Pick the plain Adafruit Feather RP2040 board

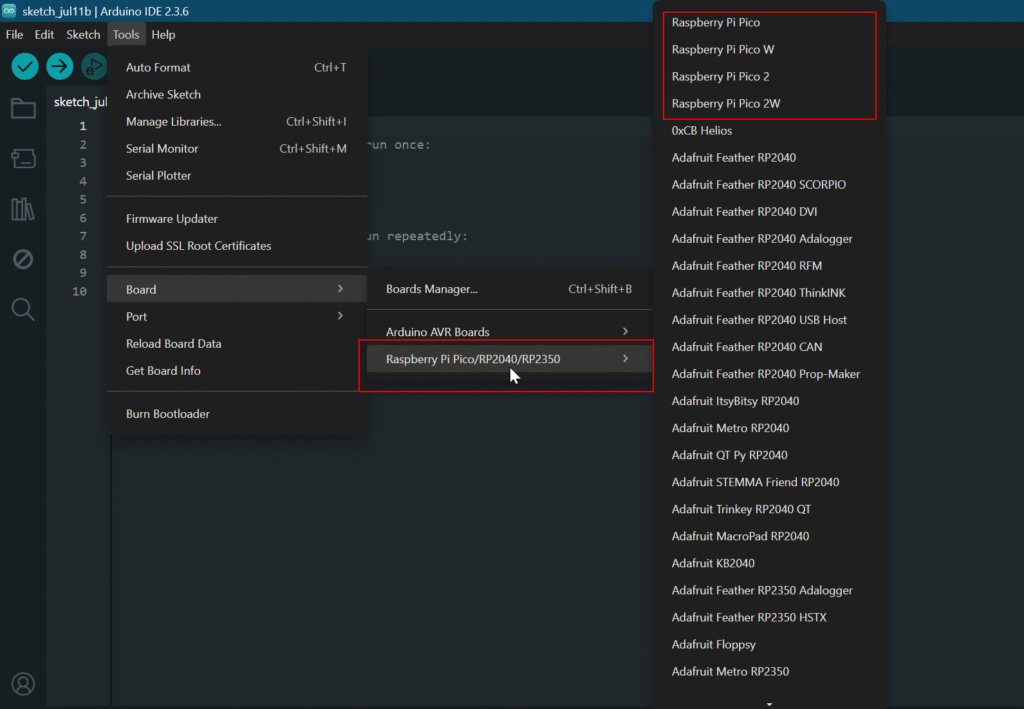[x=769, y=158]
